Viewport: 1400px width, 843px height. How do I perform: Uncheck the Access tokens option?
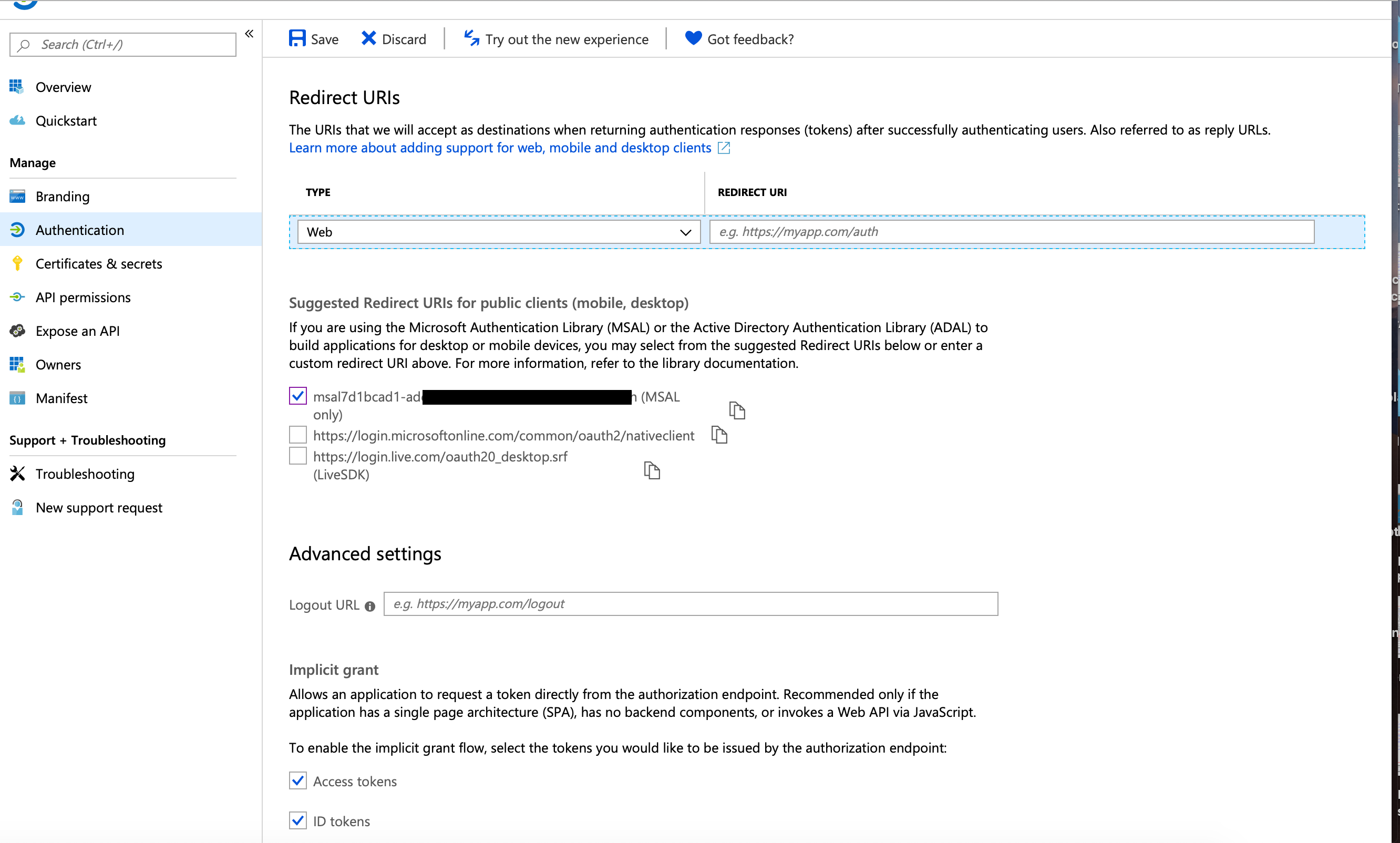tap(297, 780)
